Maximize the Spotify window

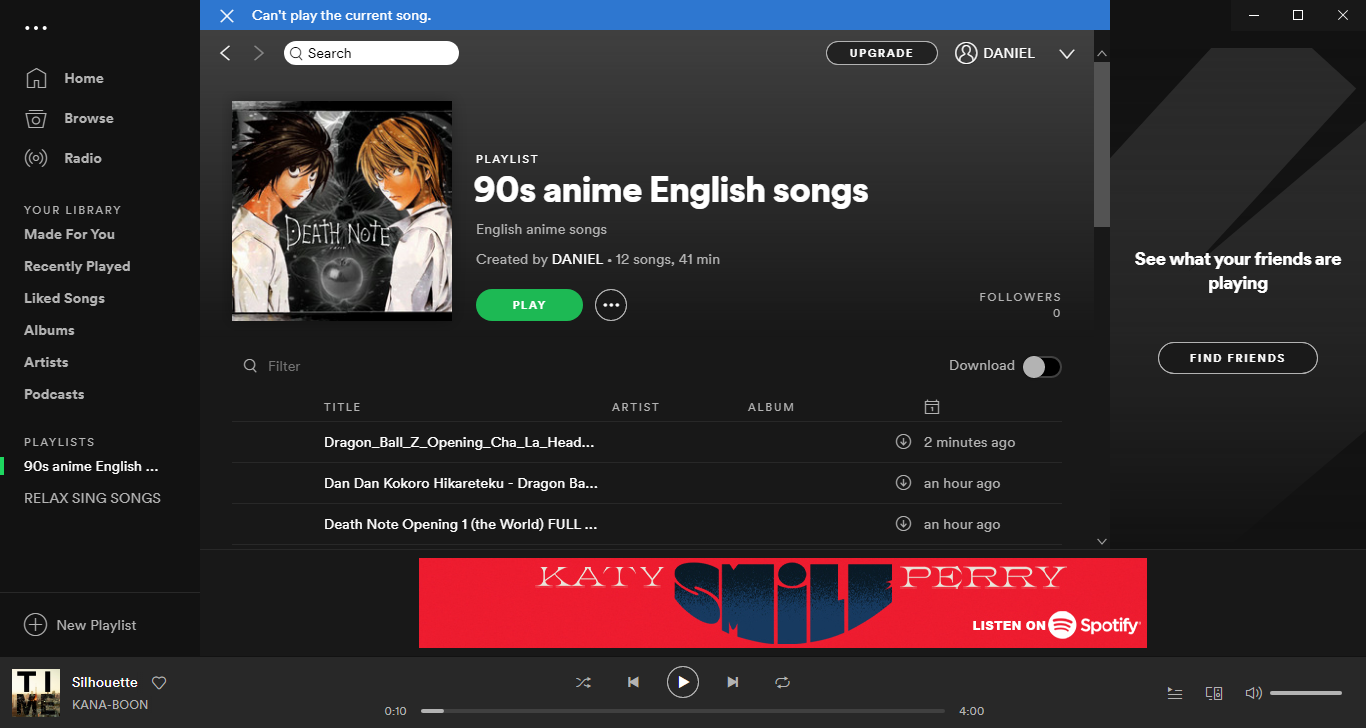[x=1298, y=15]
